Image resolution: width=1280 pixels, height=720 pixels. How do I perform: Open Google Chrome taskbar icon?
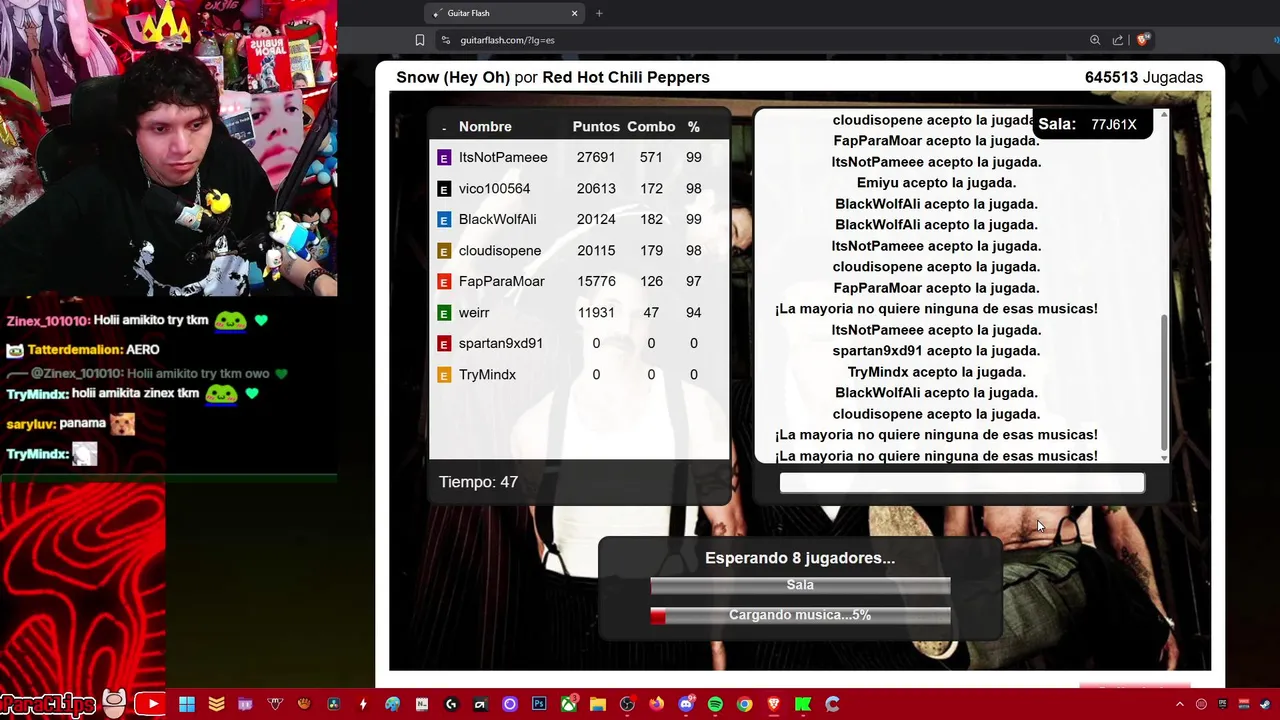coord(744,704)
